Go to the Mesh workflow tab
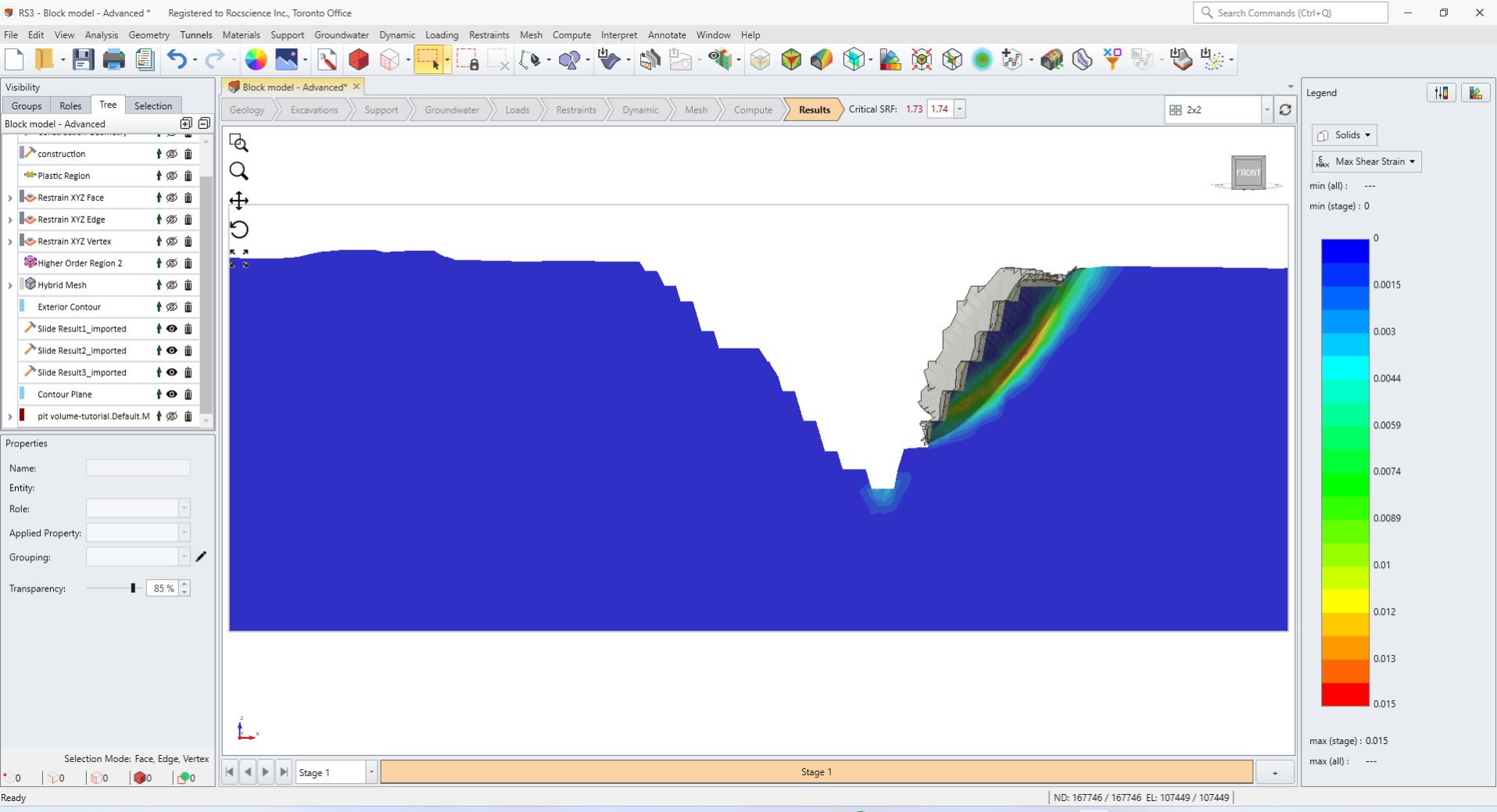The width and height of the screenshot is (1497, 812). coord(696,110)
